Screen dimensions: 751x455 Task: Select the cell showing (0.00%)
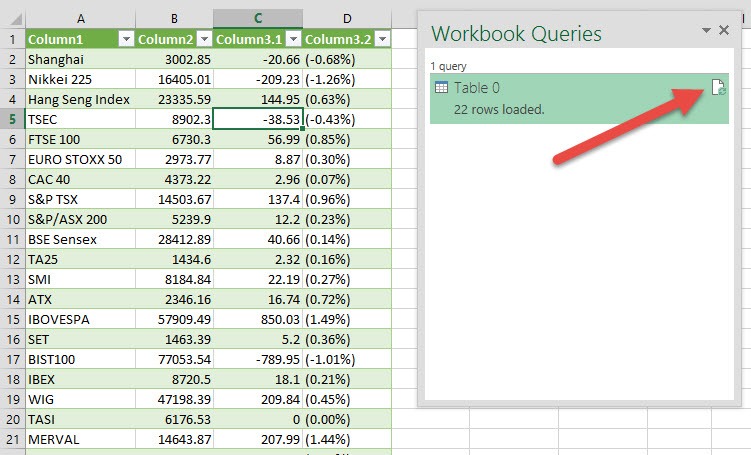(347, 420)
